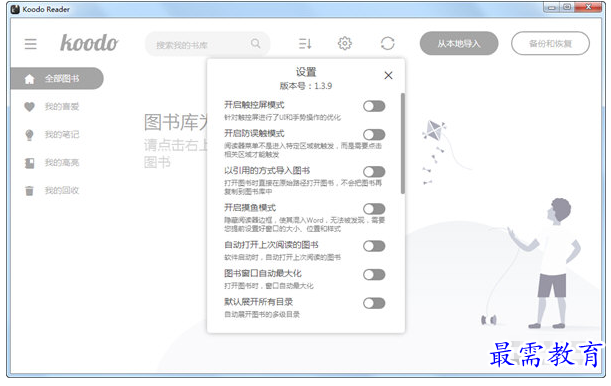This screenshot has height=386, width=611.
Task: Select 全部图书 in the sidebar
Action: tap(57, 79)
